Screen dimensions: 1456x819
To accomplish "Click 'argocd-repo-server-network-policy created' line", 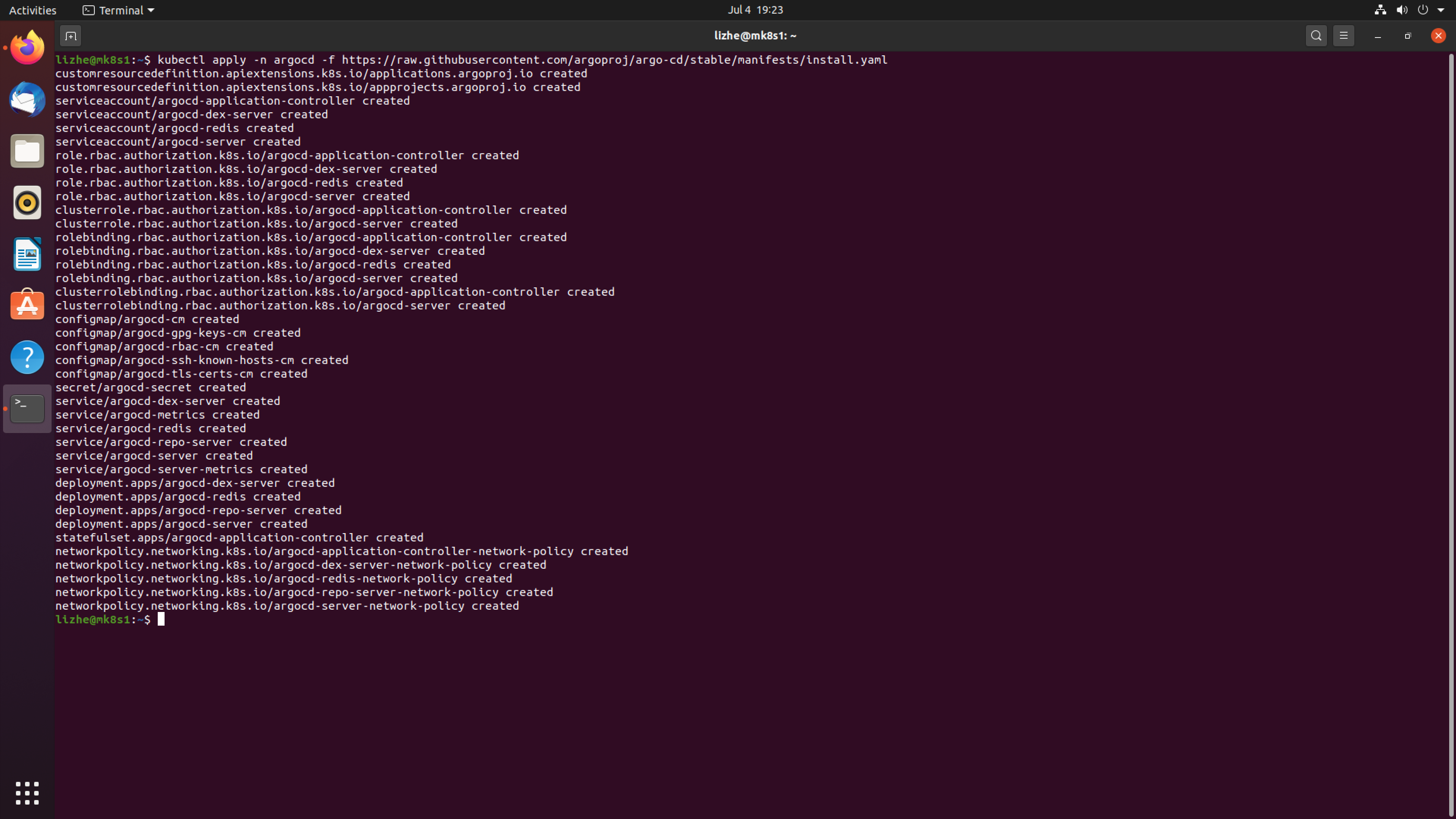I will 304,592.
